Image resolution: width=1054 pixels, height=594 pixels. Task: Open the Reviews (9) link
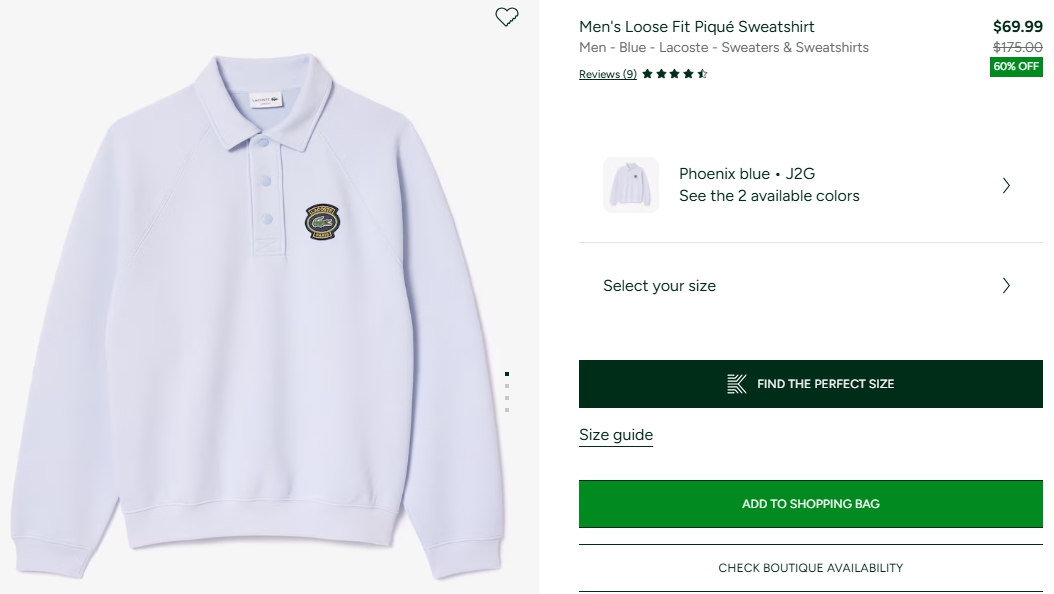(x=608, y=74)
